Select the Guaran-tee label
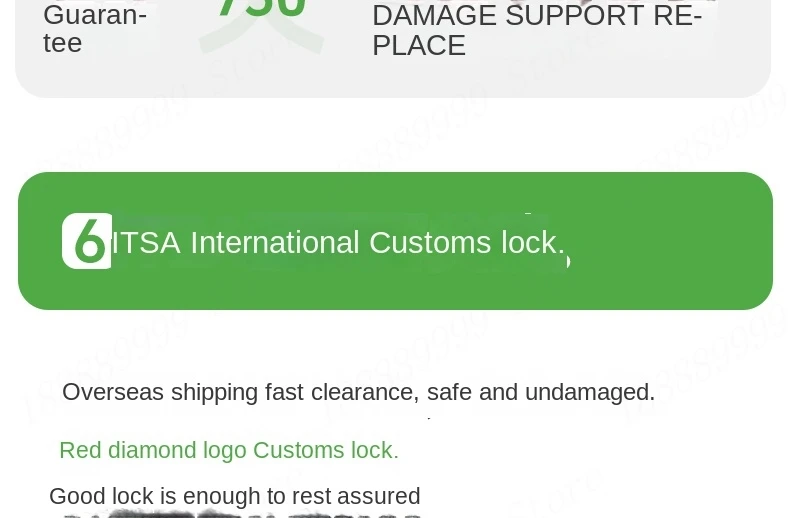The height and width of the screenshot is (518, 790). coord(95,29)
